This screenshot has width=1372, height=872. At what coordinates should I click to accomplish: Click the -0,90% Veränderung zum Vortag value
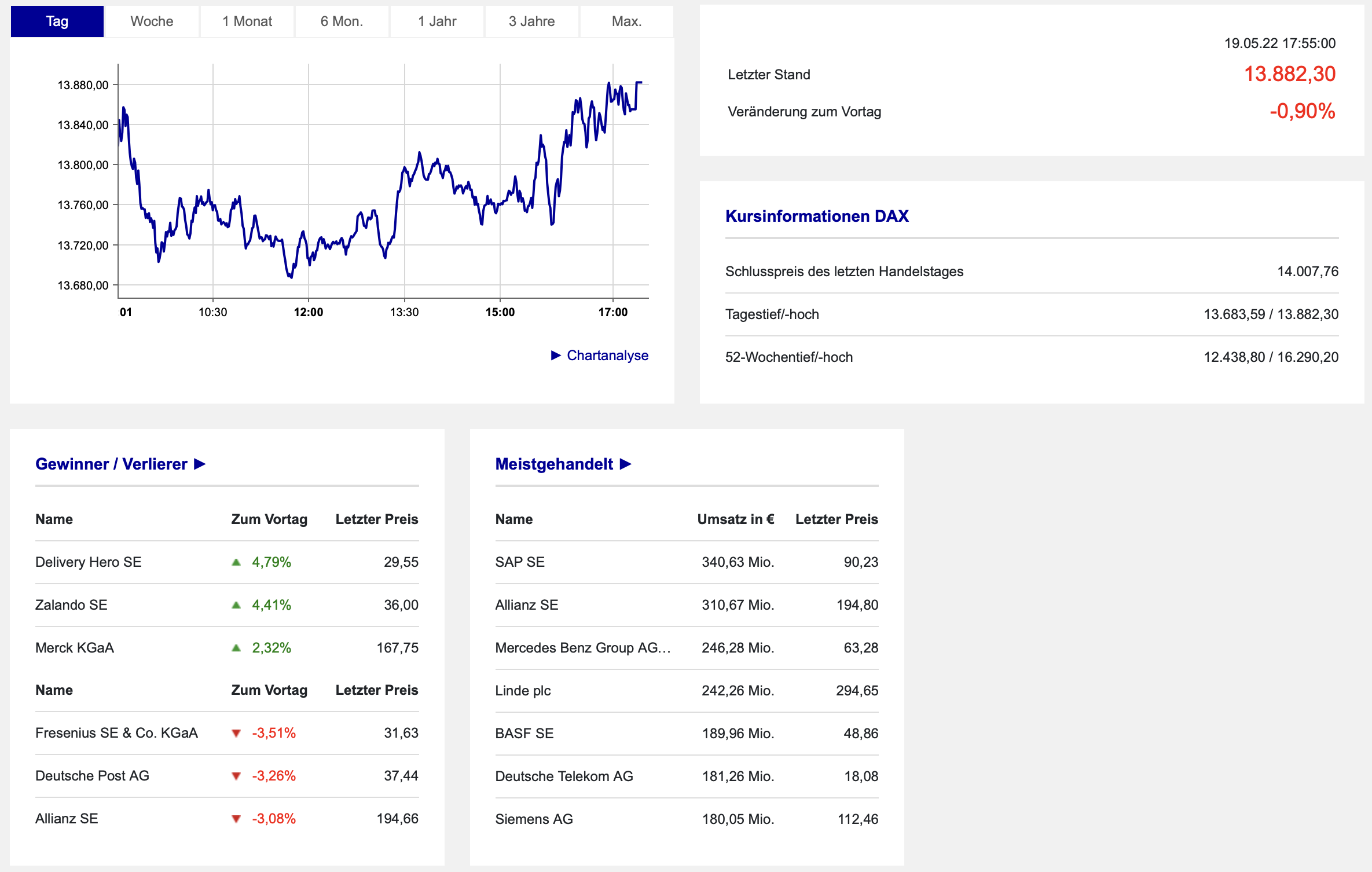pyautogui.click(x=1303, y=111)
